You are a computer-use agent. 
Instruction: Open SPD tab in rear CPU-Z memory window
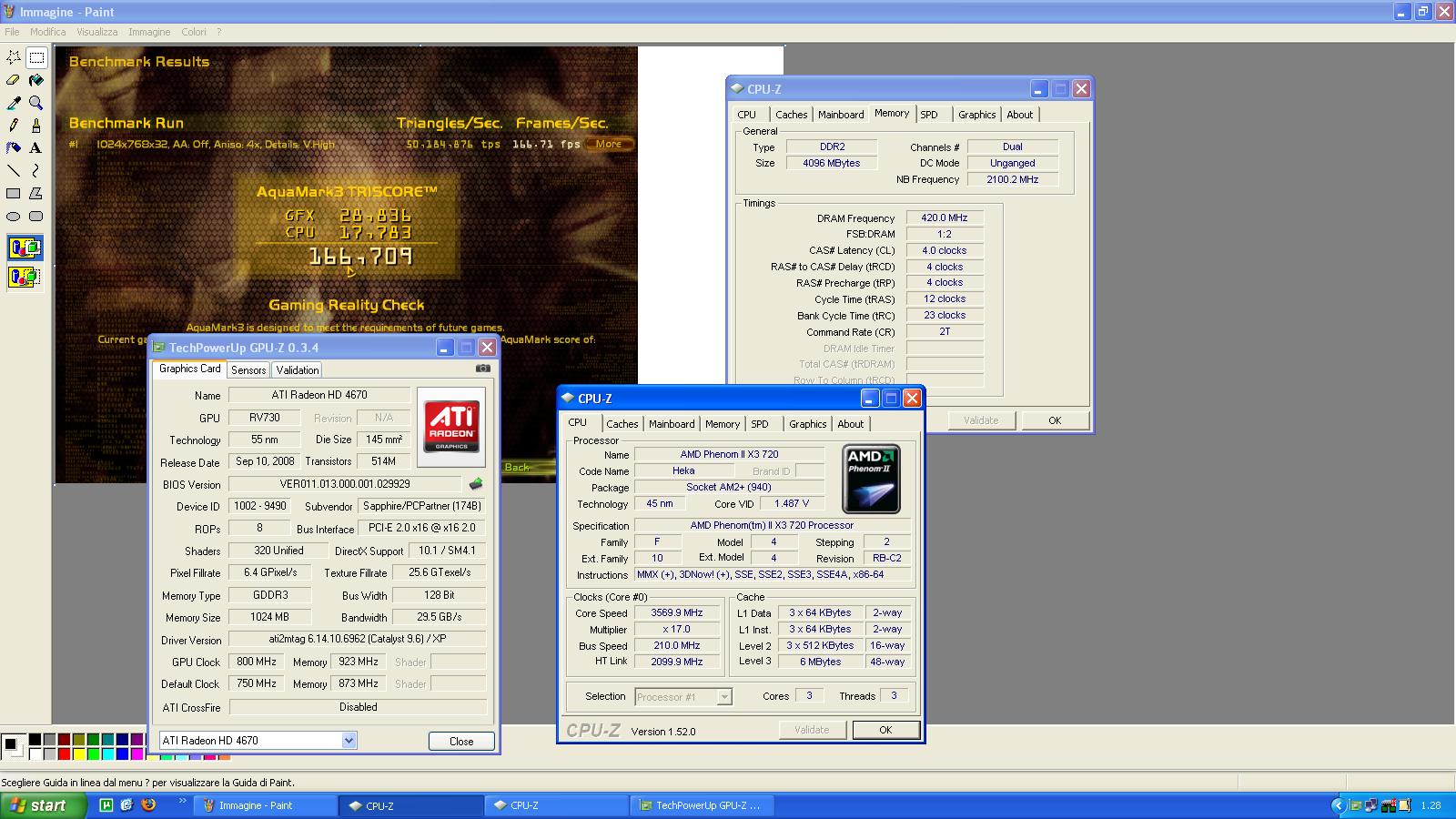coord(929,115)
